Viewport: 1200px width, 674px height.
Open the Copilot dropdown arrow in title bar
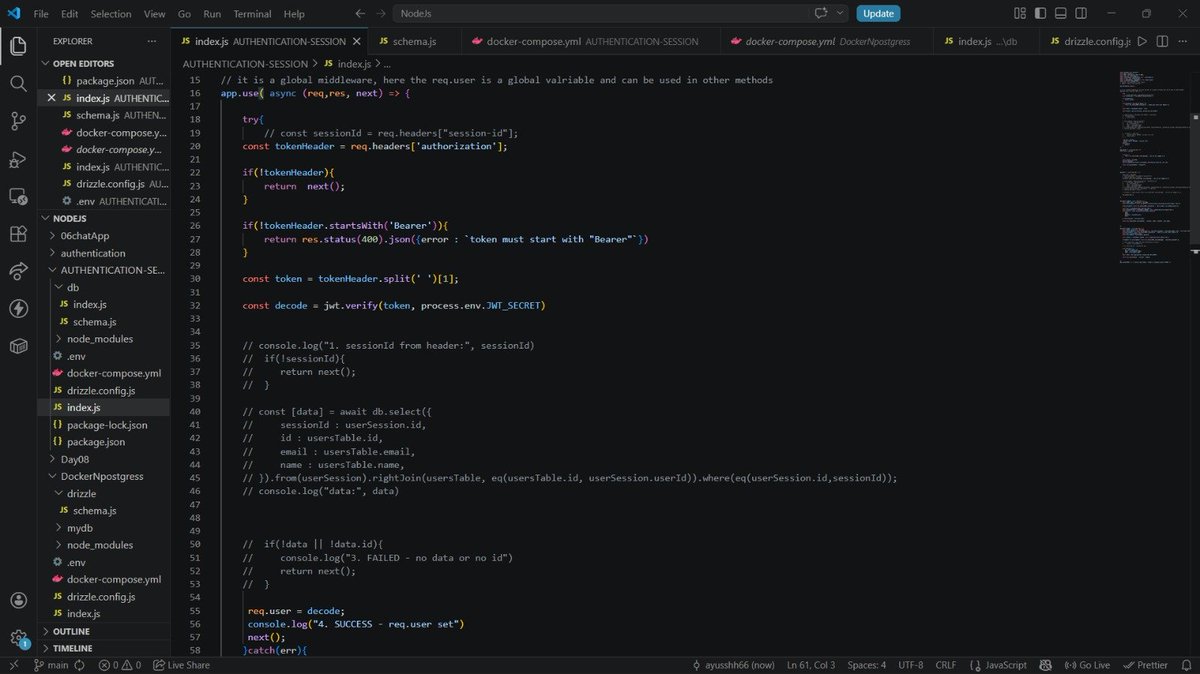pyautogui.click(x=840, y=14)
